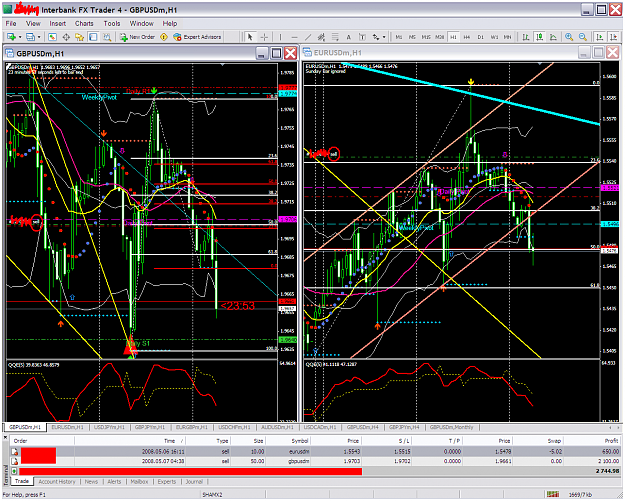625x501 pixels.
Task: Select the Horizontal Line drawing tool
Action: [294, 37]
